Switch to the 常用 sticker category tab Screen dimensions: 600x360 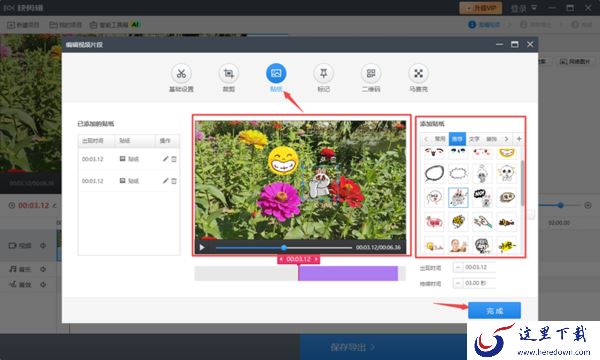point(440,139)
